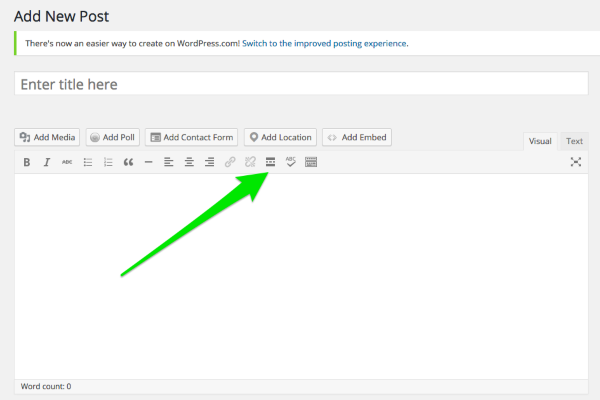600x400 pixels.
Task: Insert a blockquote
Action: click(128, 162)
